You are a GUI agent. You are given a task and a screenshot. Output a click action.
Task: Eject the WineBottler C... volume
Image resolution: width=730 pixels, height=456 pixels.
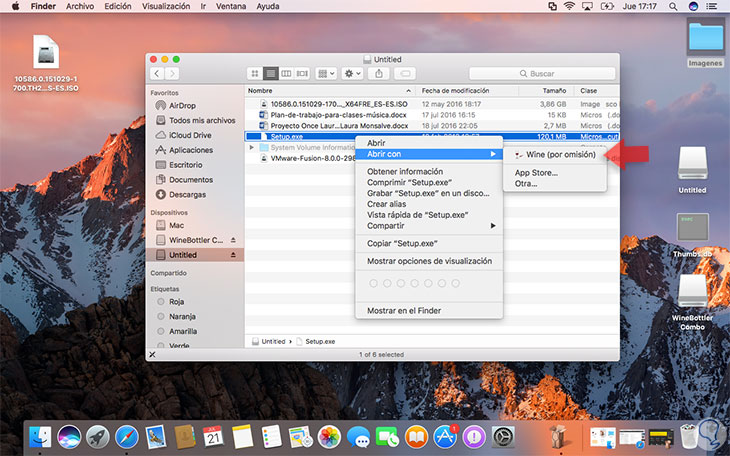[x=233, y=240]
